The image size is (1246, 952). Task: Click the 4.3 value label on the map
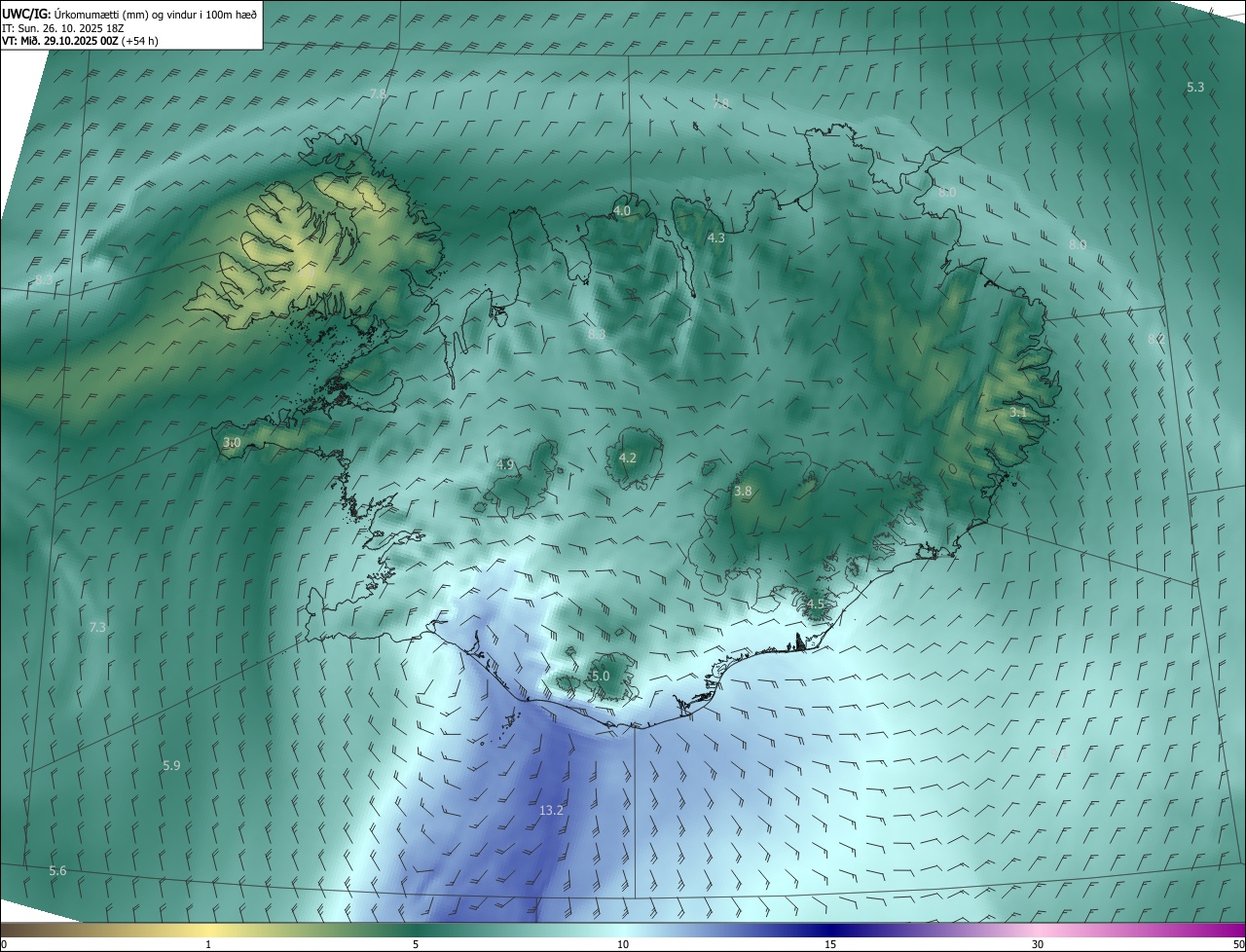coord(715,238)
